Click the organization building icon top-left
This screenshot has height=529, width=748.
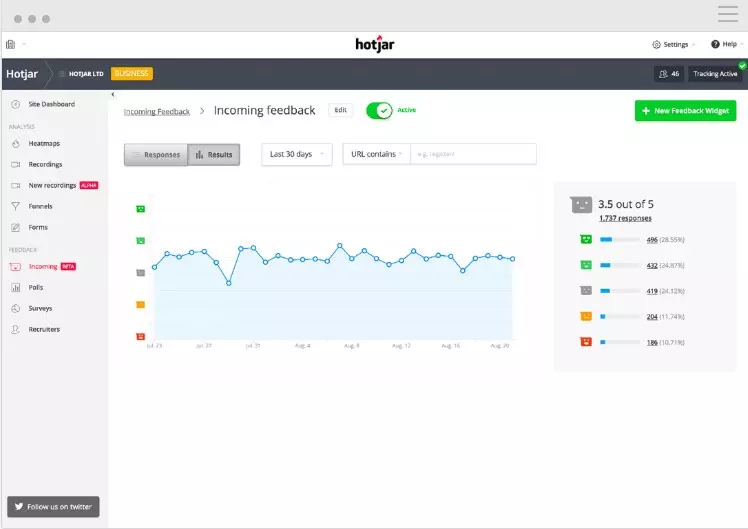(10, 44)
